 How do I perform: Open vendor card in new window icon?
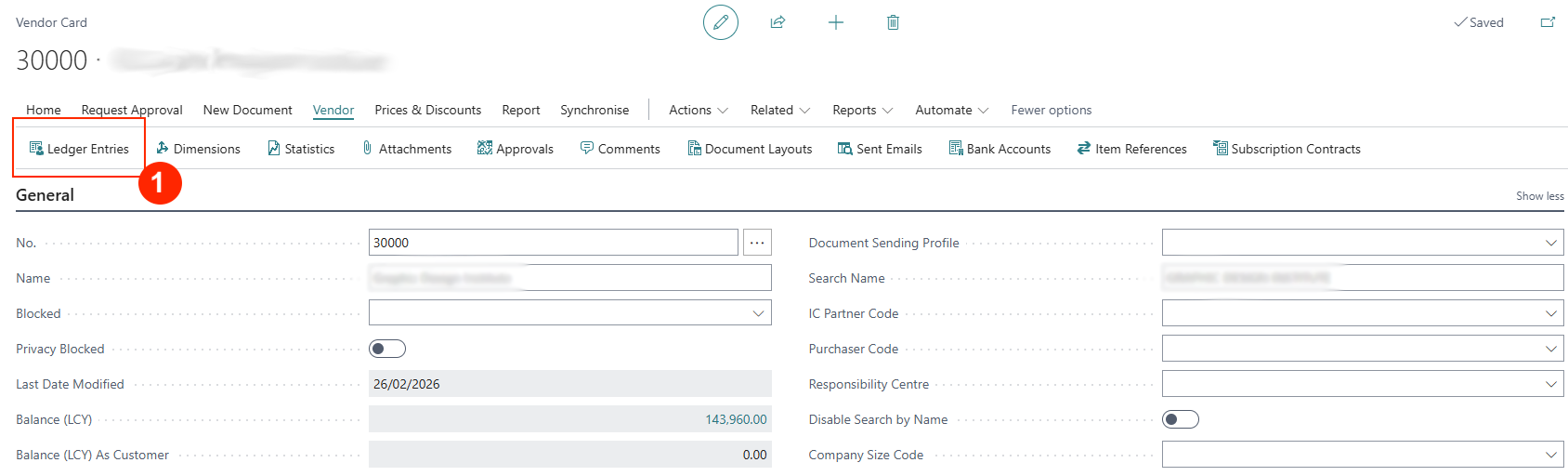(x=1548, y=22)
